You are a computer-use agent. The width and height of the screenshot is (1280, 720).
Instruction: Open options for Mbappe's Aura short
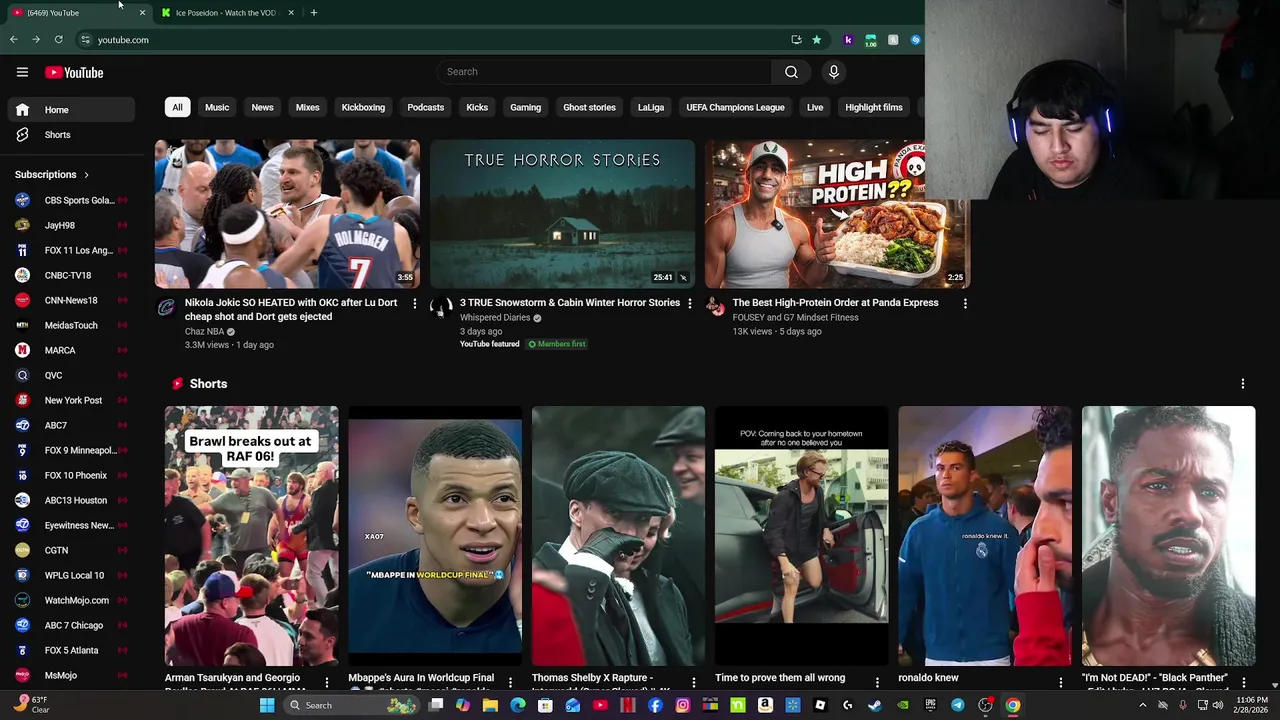point(510,682)
